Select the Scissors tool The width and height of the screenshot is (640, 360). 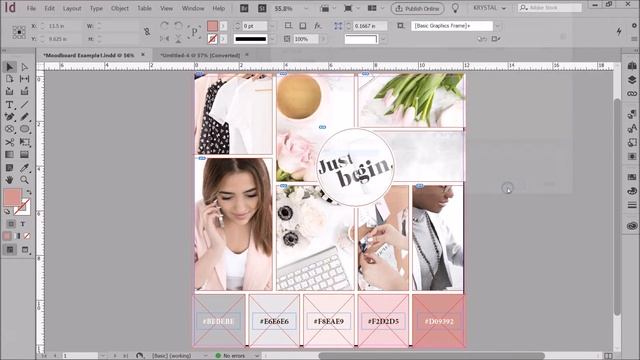tap(10, 142)
